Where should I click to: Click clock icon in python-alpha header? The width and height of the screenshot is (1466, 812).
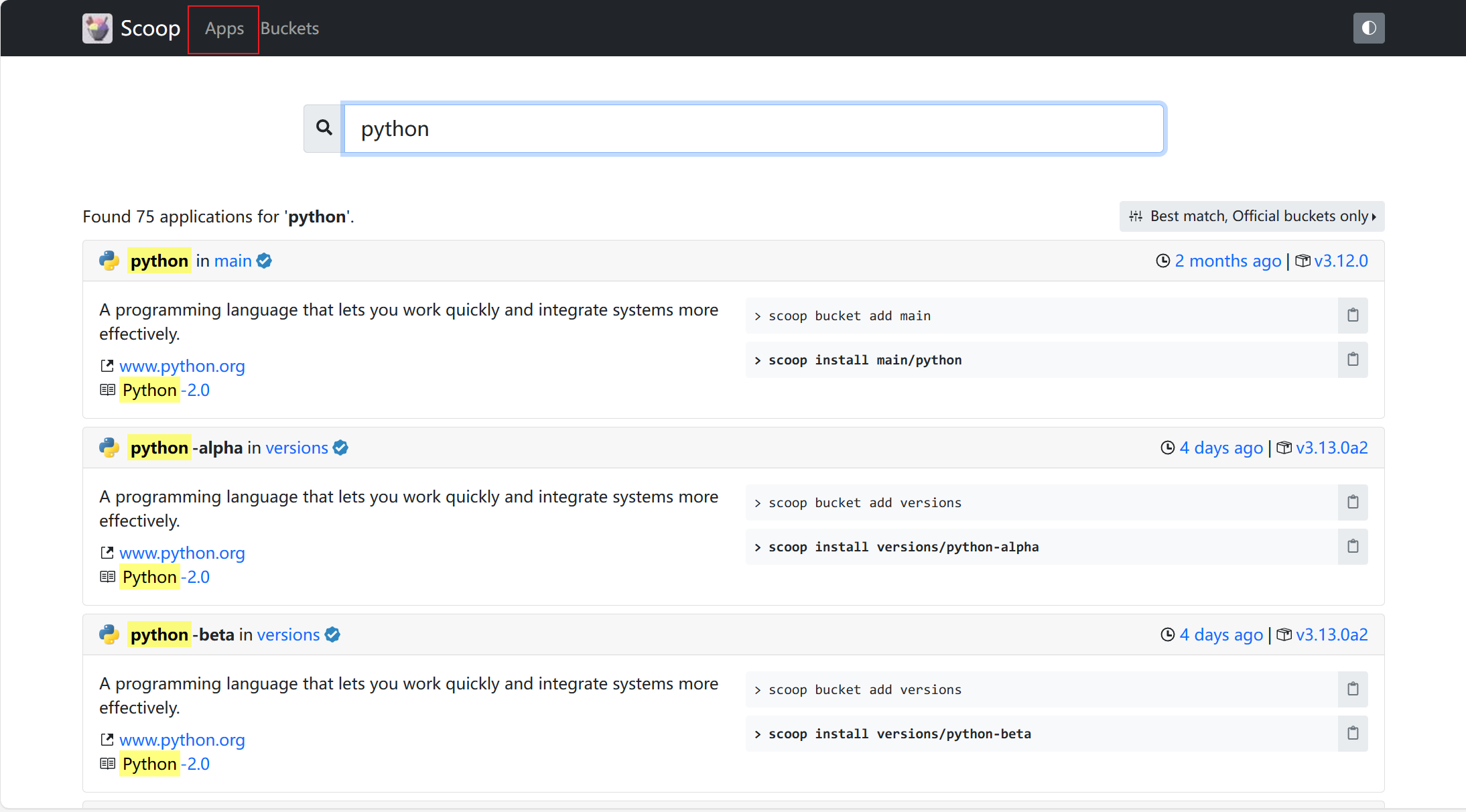click(1168, 448)
